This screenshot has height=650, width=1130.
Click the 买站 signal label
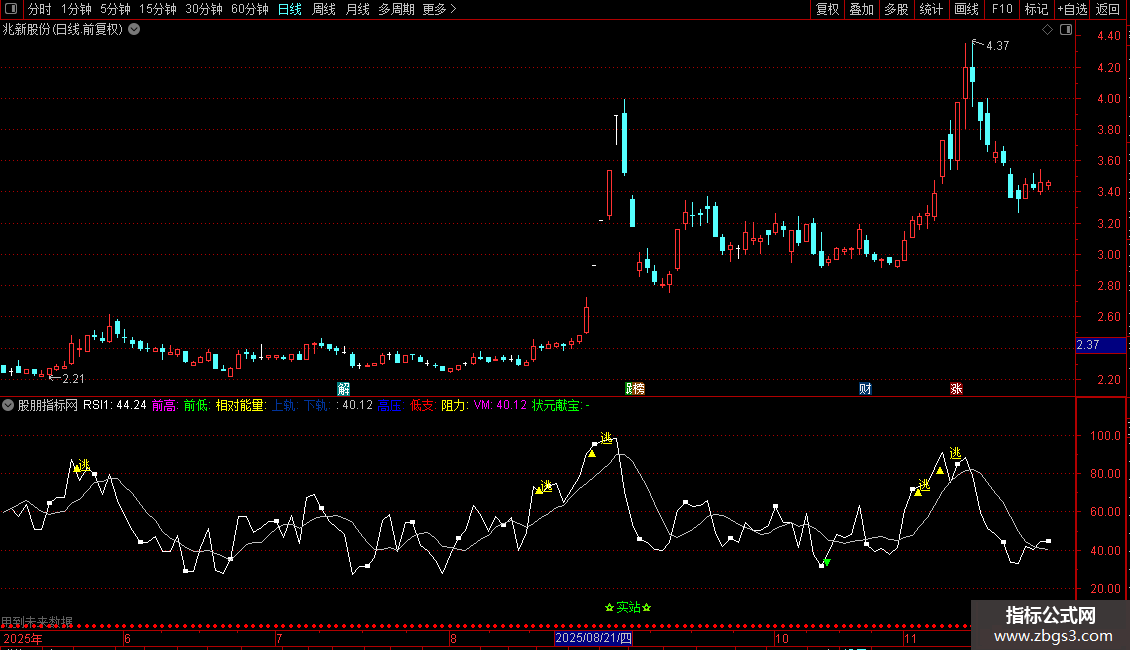(x=628, y=607)
